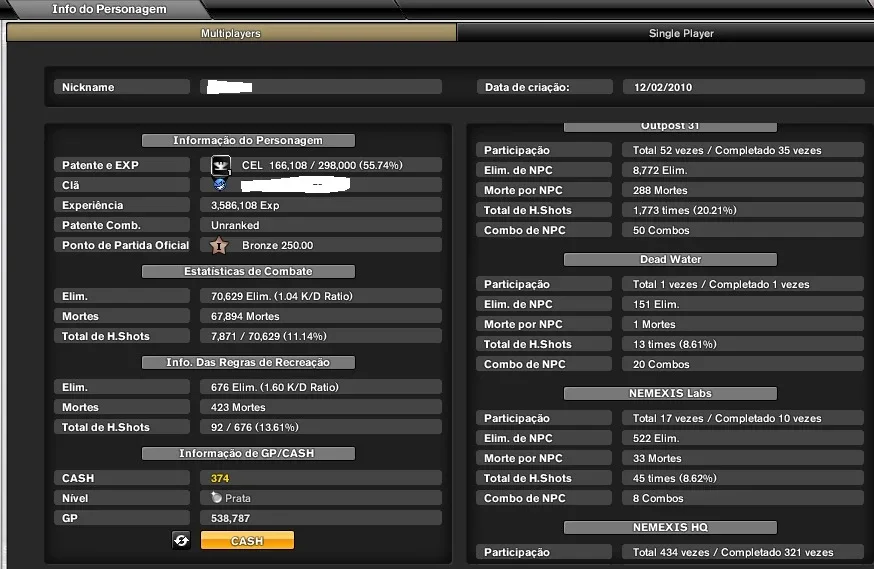Click the 50 Combos value

661,231
